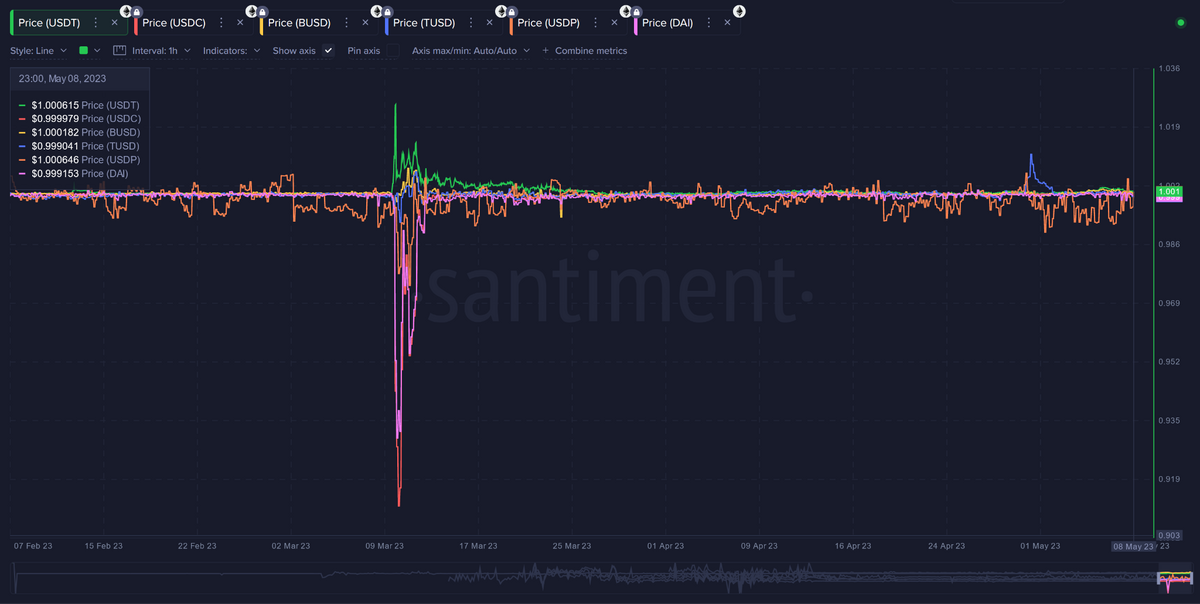Click the lock icon on USDC metric
Screen dimensions: 1200x604
(x=262, y=12)
